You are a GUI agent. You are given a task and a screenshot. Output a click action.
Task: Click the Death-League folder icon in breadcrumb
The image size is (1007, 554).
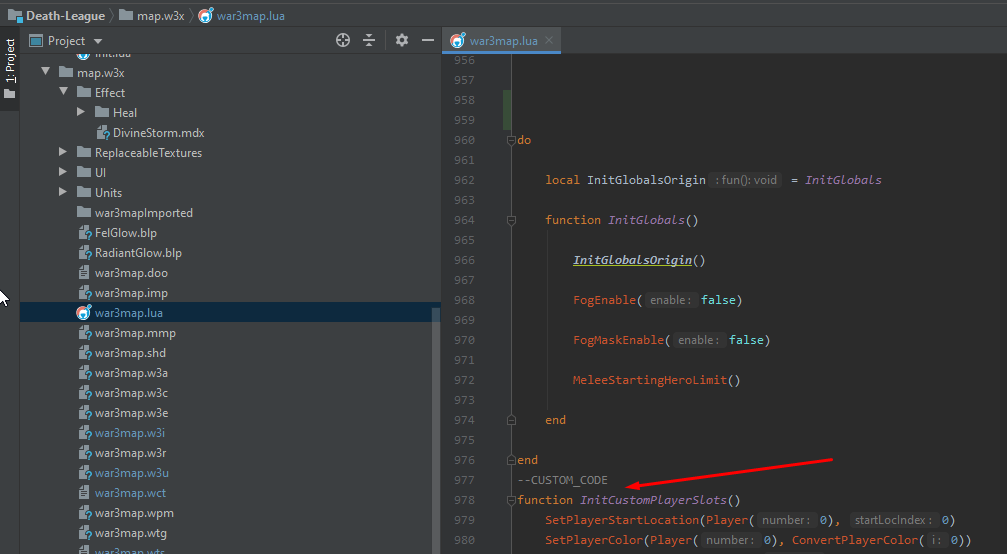15,15
